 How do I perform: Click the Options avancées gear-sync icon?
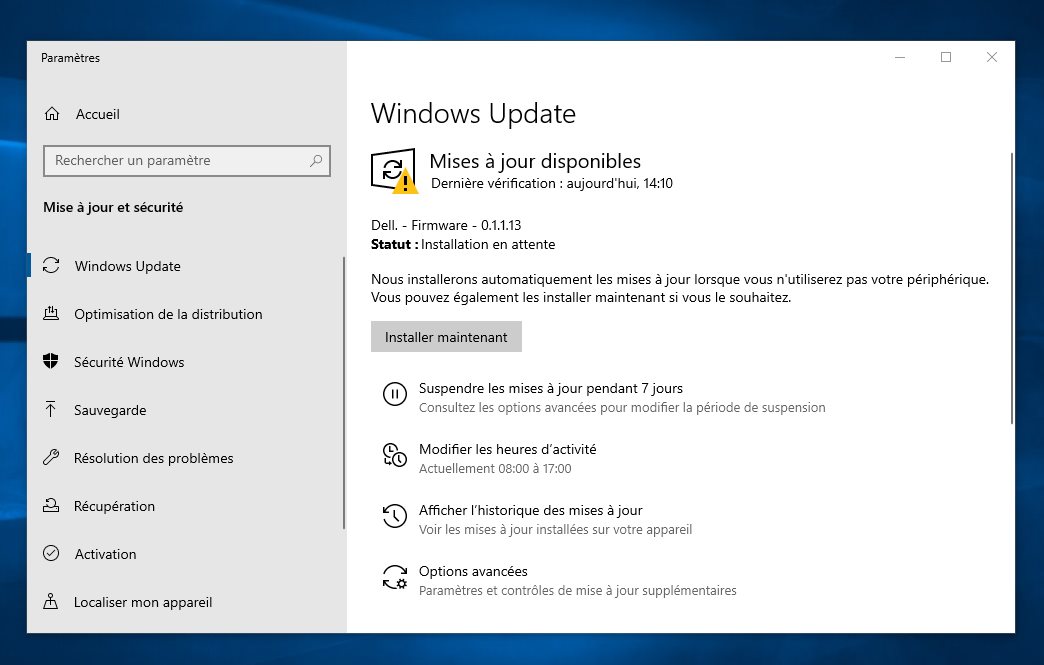(x=395, y=577)
